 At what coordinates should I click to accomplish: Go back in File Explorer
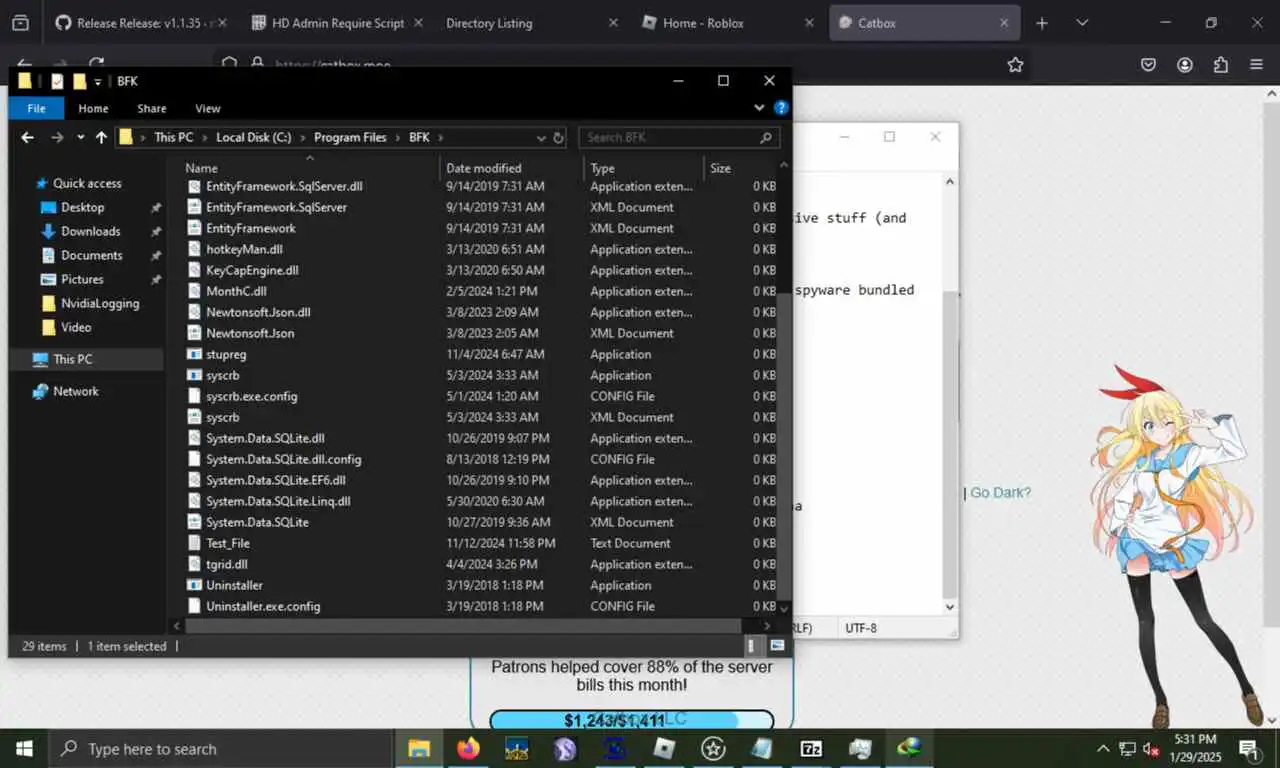tap(28, 138)
